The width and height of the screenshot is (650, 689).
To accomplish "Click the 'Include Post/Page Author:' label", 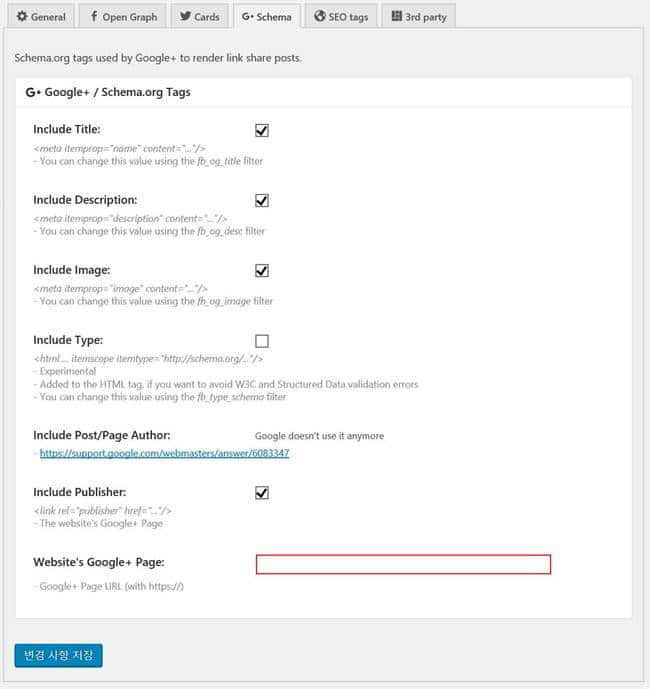I will pyautogui.click(x=102, y=435).
